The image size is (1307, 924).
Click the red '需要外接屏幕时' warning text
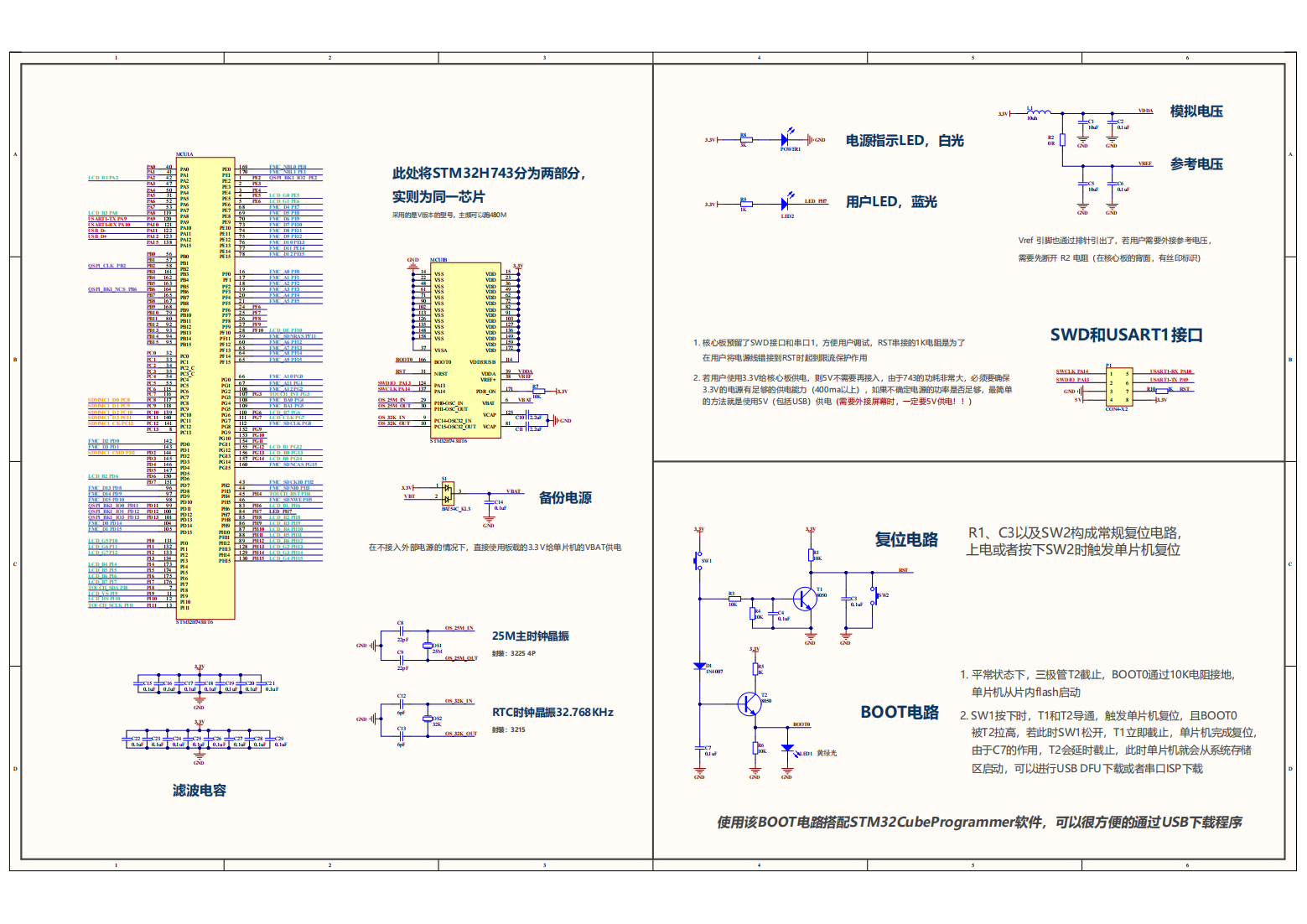click(905, 402)
